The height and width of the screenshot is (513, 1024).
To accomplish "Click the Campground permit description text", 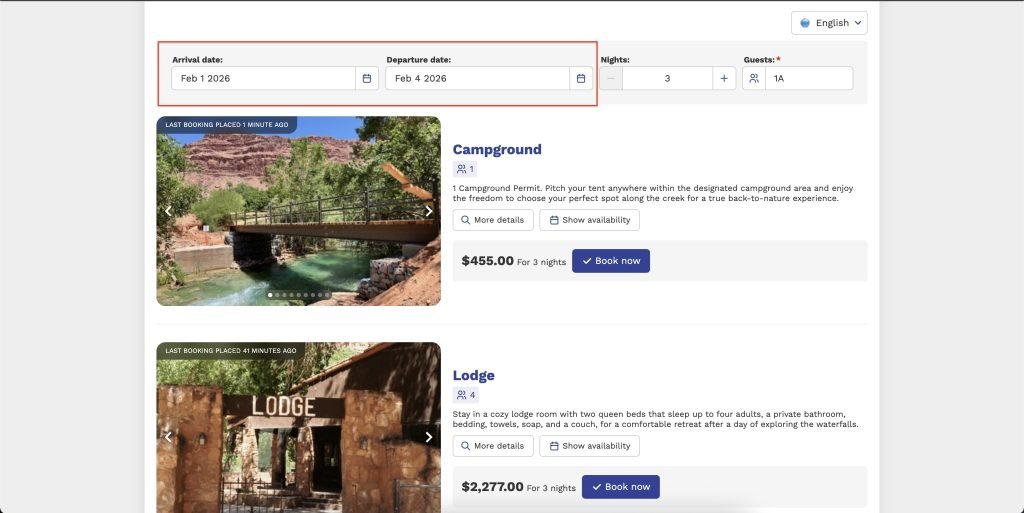I will tap(652, 193).
